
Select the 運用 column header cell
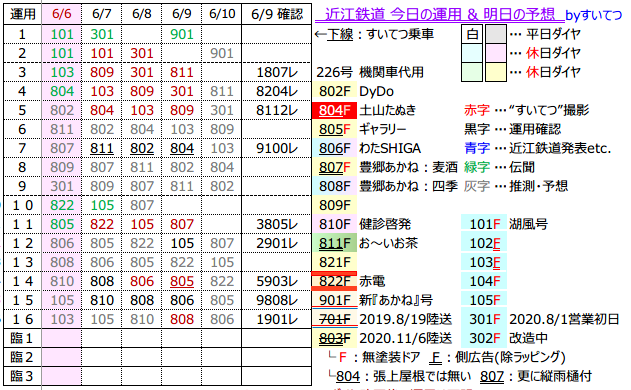click(x=23, y=14)
